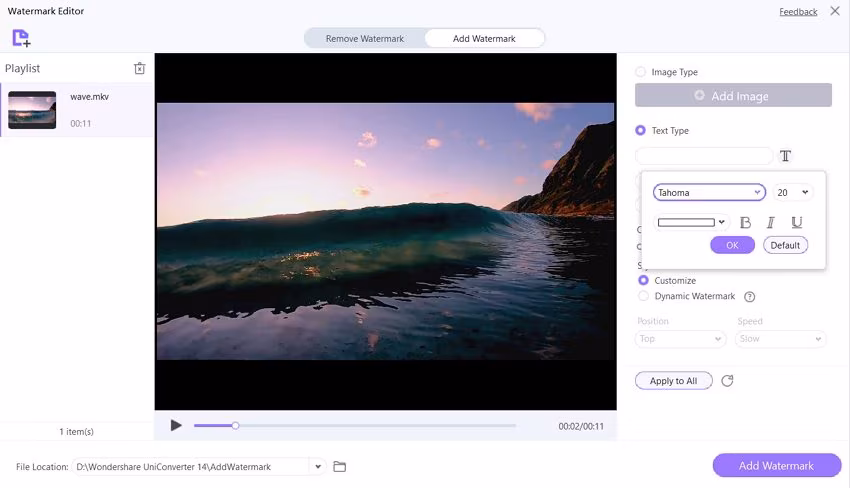The width and height of the screenshot is (850, 488).
Task: Open the Tahoma font dropdown
Action: click(709, 192)
